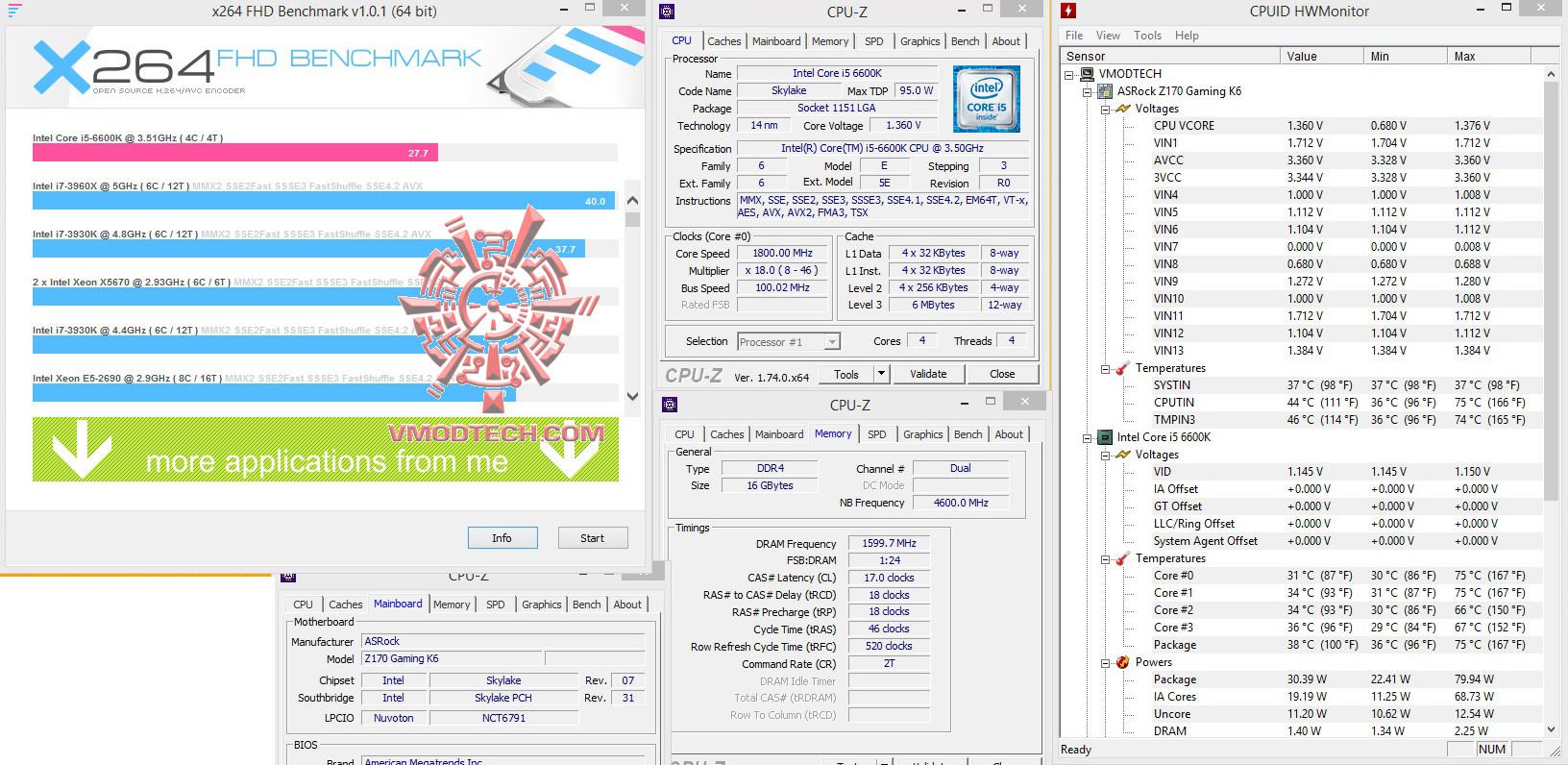
Task: Click the Value column header in HWMonitor
Action: point(1323,57)
